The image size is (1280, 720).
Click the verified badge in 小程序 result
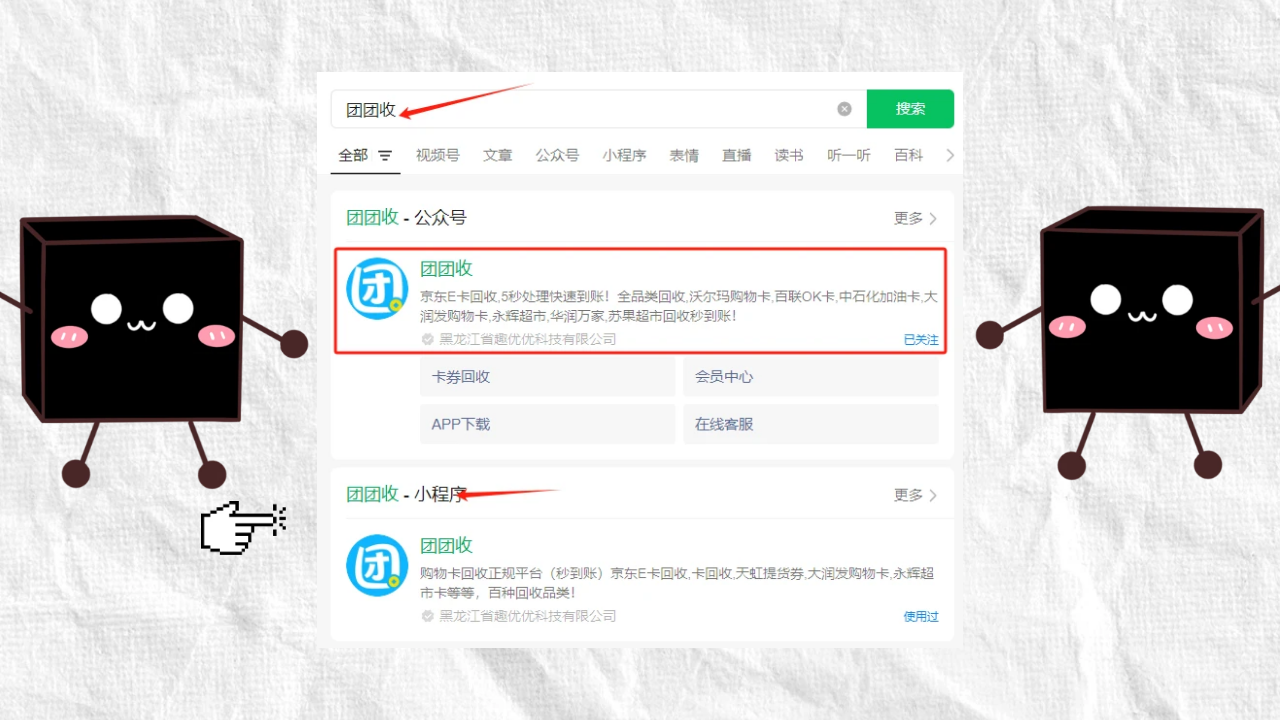(x=428, y=616)
